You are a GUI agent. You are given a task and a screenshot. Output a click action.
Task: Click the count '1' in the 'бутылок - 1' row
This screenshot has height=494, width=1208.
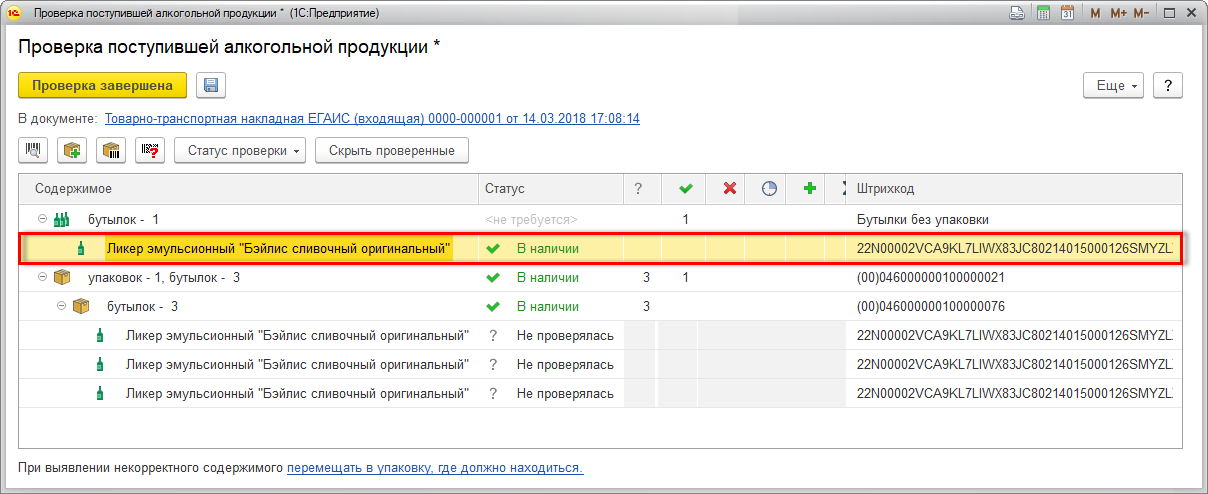point(685,219)
